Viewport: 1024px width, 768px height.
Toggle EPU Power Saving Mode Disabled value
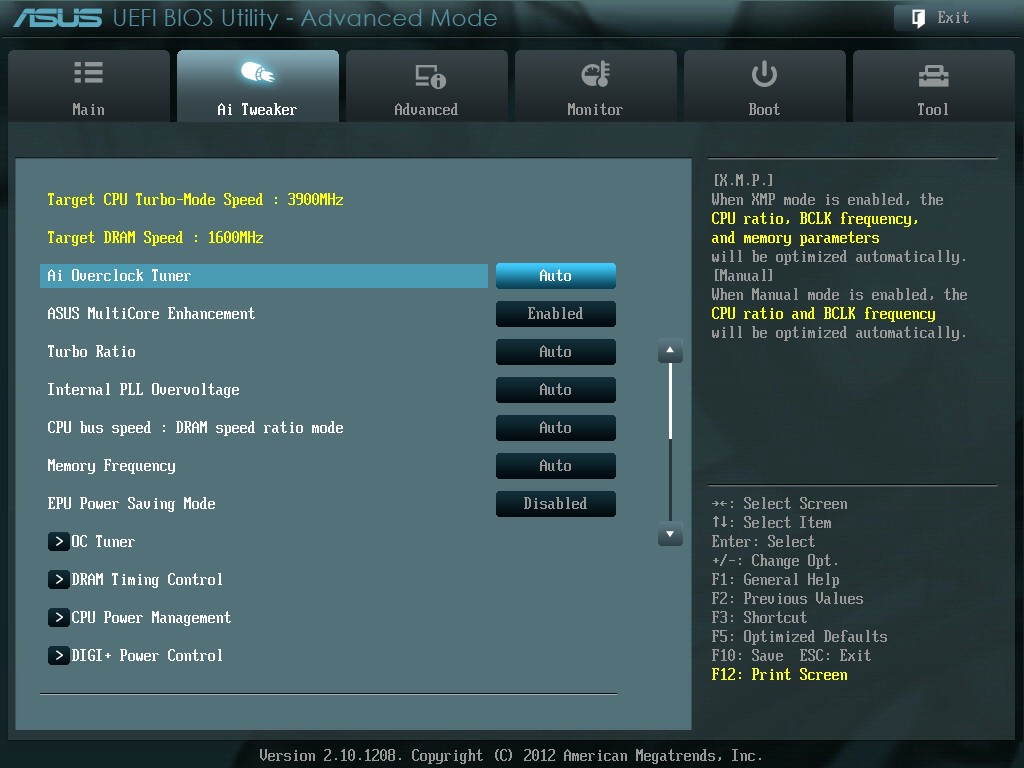[x=555, y=504]
